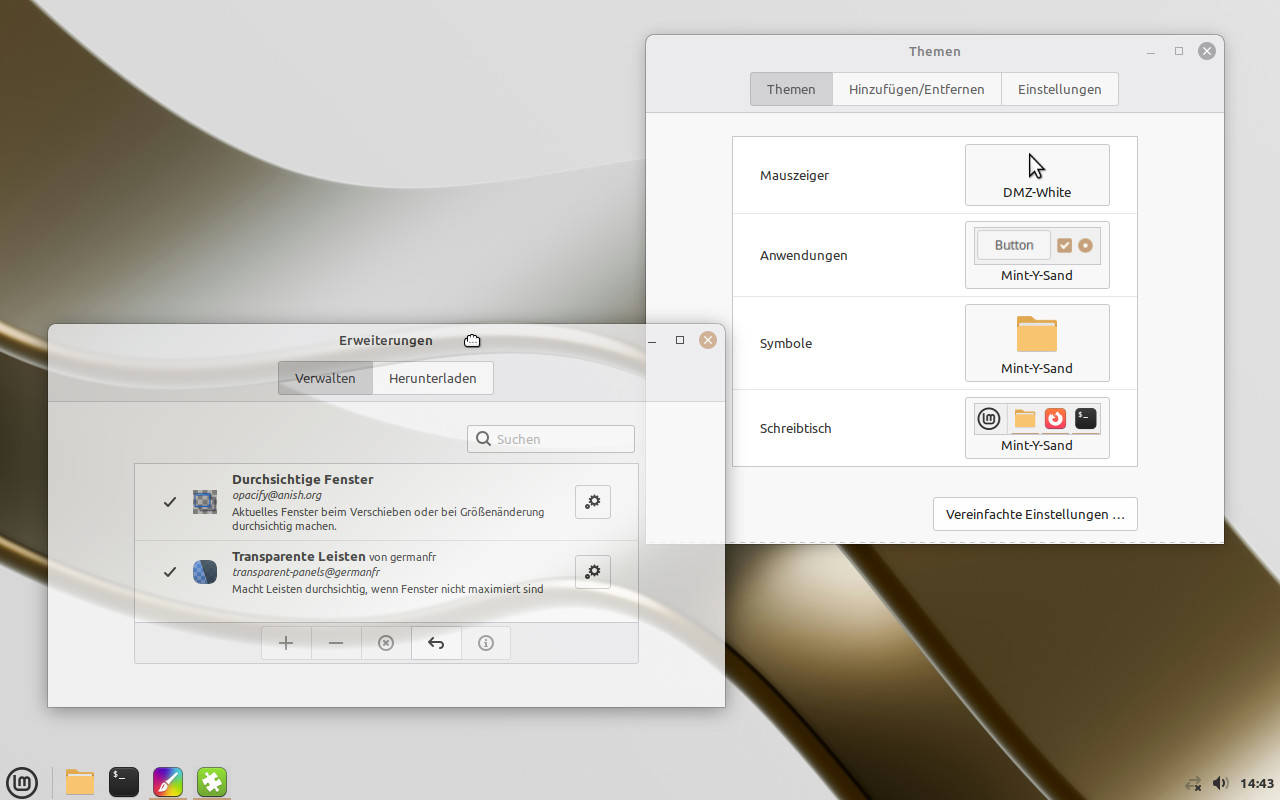The image size is (1280, 800).
Task: Choose Symbole icon theme Mint-Y-Sand
Action: pyautogui.click(x=1037, y=343)
